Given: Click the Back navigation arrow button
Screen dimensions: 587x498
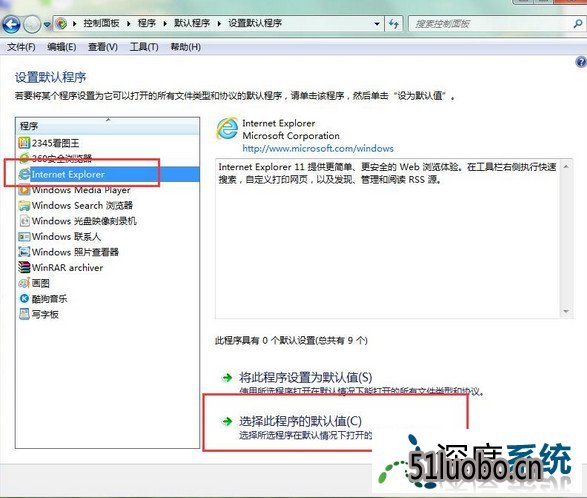Looking at the screenshot, I should coord(11,24).
